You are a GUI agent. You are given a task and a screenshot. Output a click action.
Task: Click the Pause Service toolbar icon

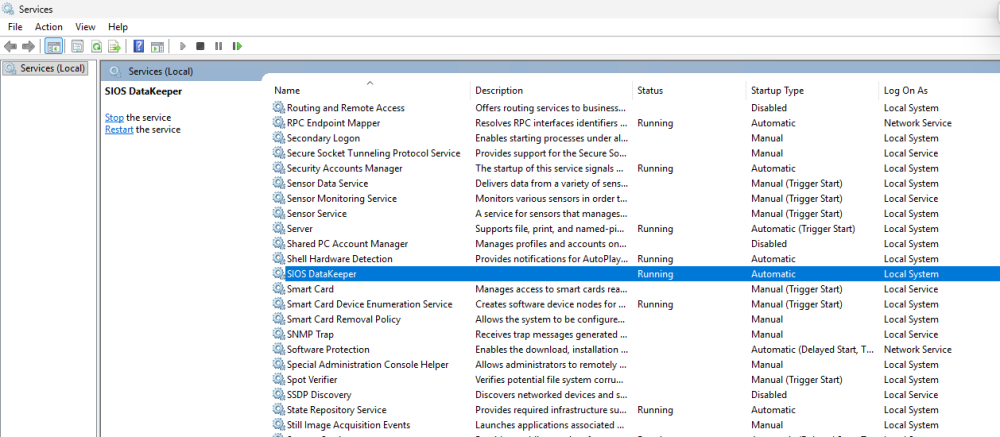pyautogui.click(x=218, y=46)
